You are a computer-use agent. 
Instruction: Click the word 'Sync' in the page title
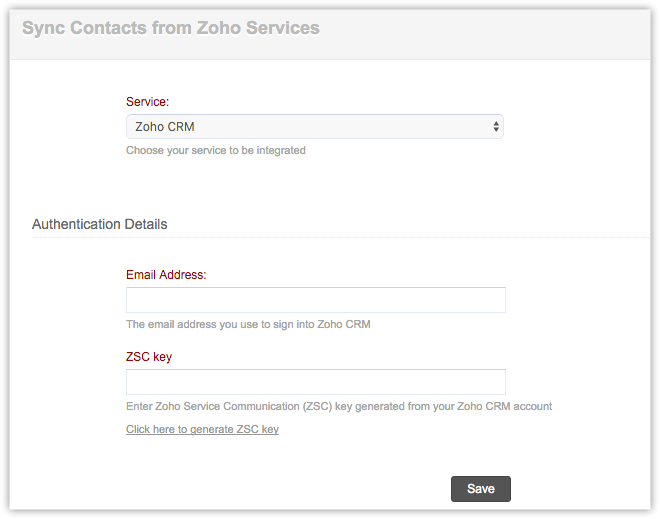pyautogui.click(x=41, y=28)
